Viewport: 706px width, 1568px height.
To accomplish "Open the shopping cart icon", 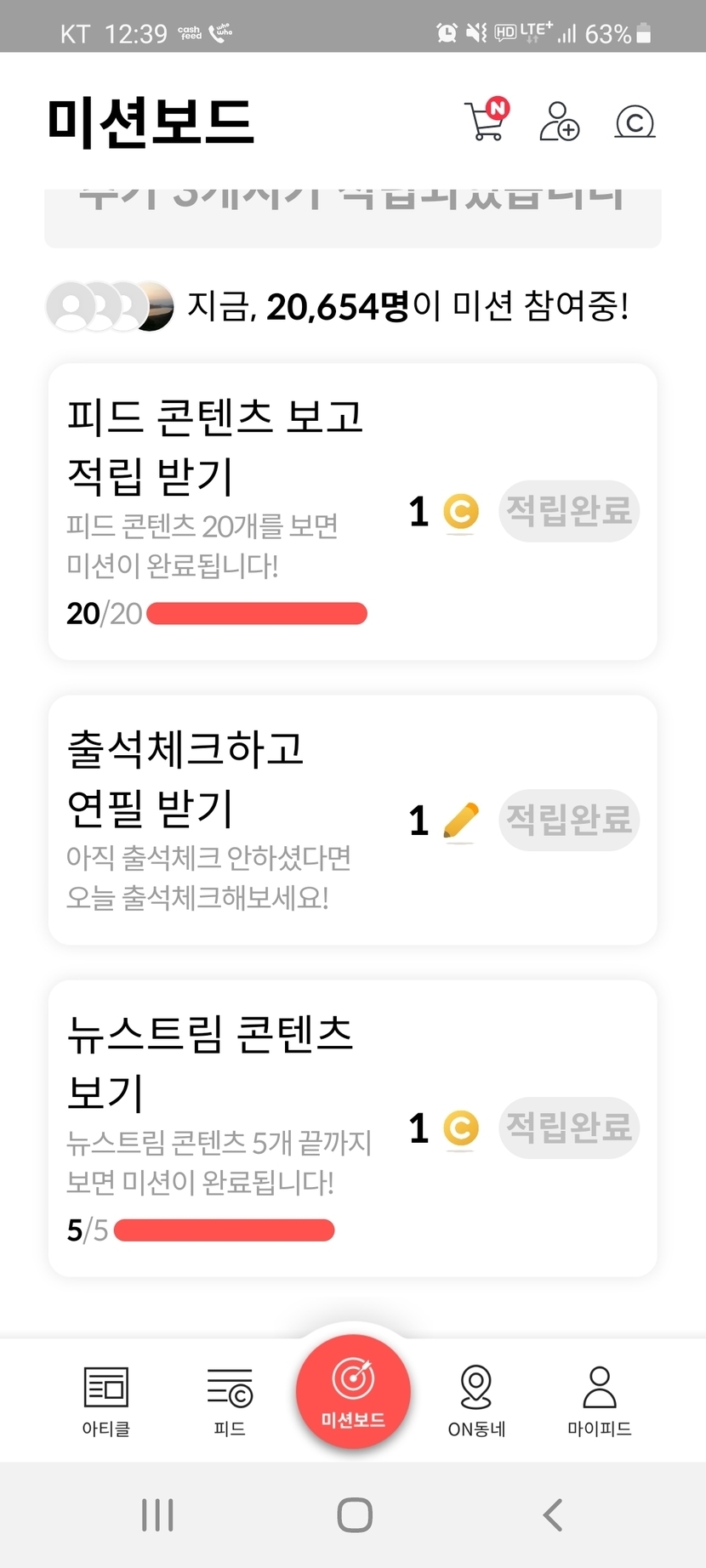I will coord(485,121).
